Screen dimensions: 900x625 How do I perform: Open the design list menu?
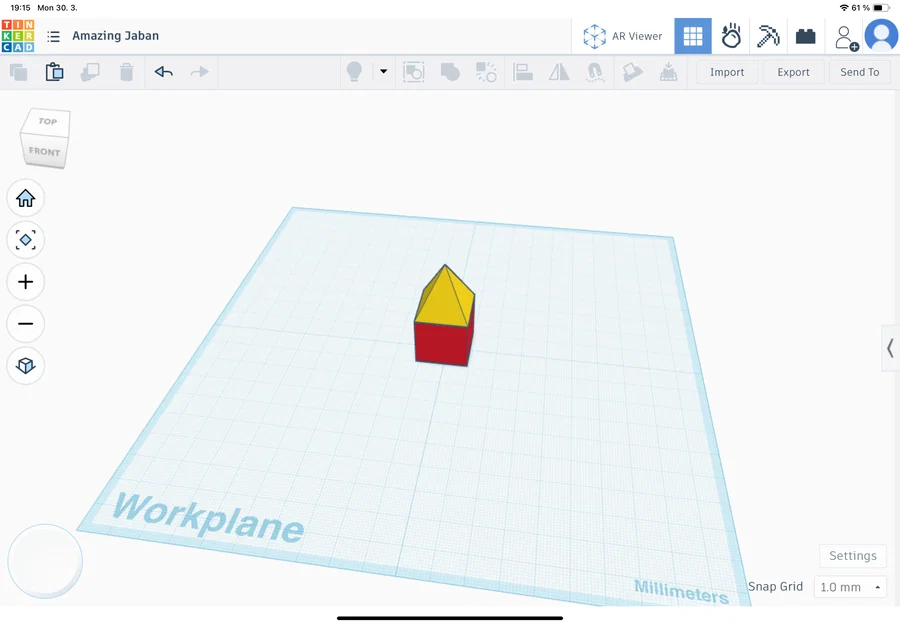(52, 36)
